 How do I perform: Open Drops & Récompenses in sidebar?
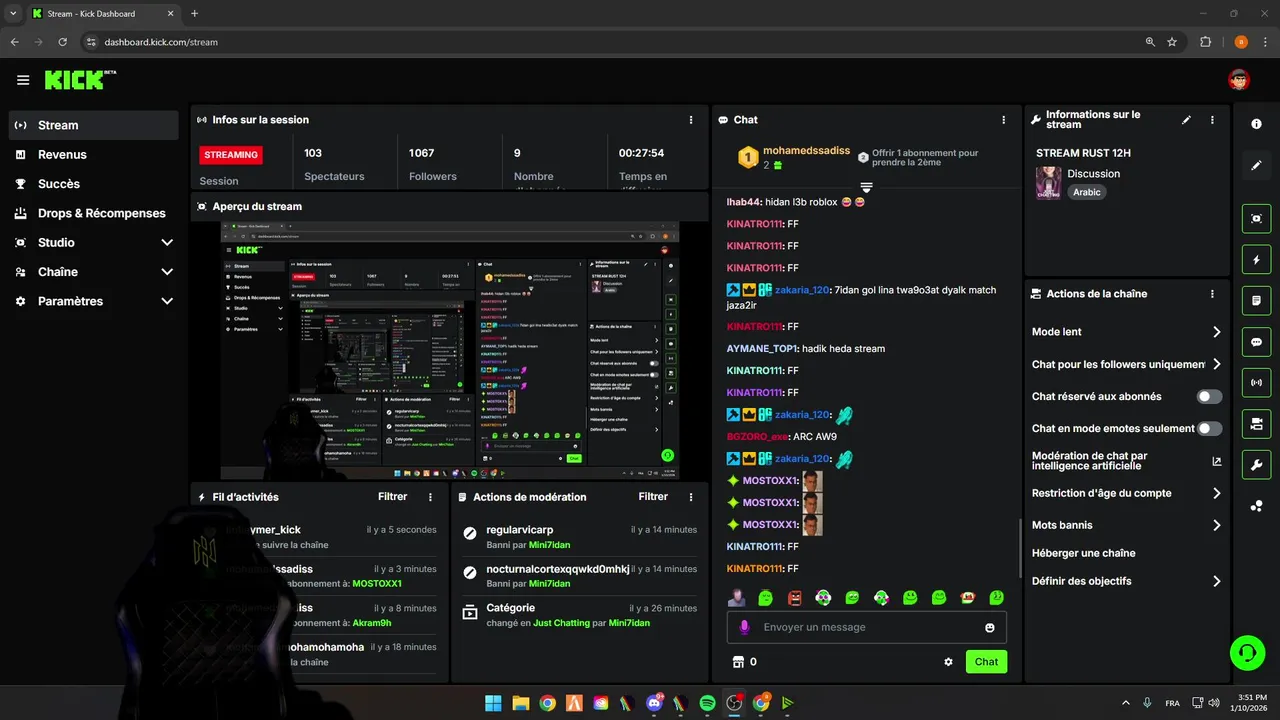tap(94, 213)
